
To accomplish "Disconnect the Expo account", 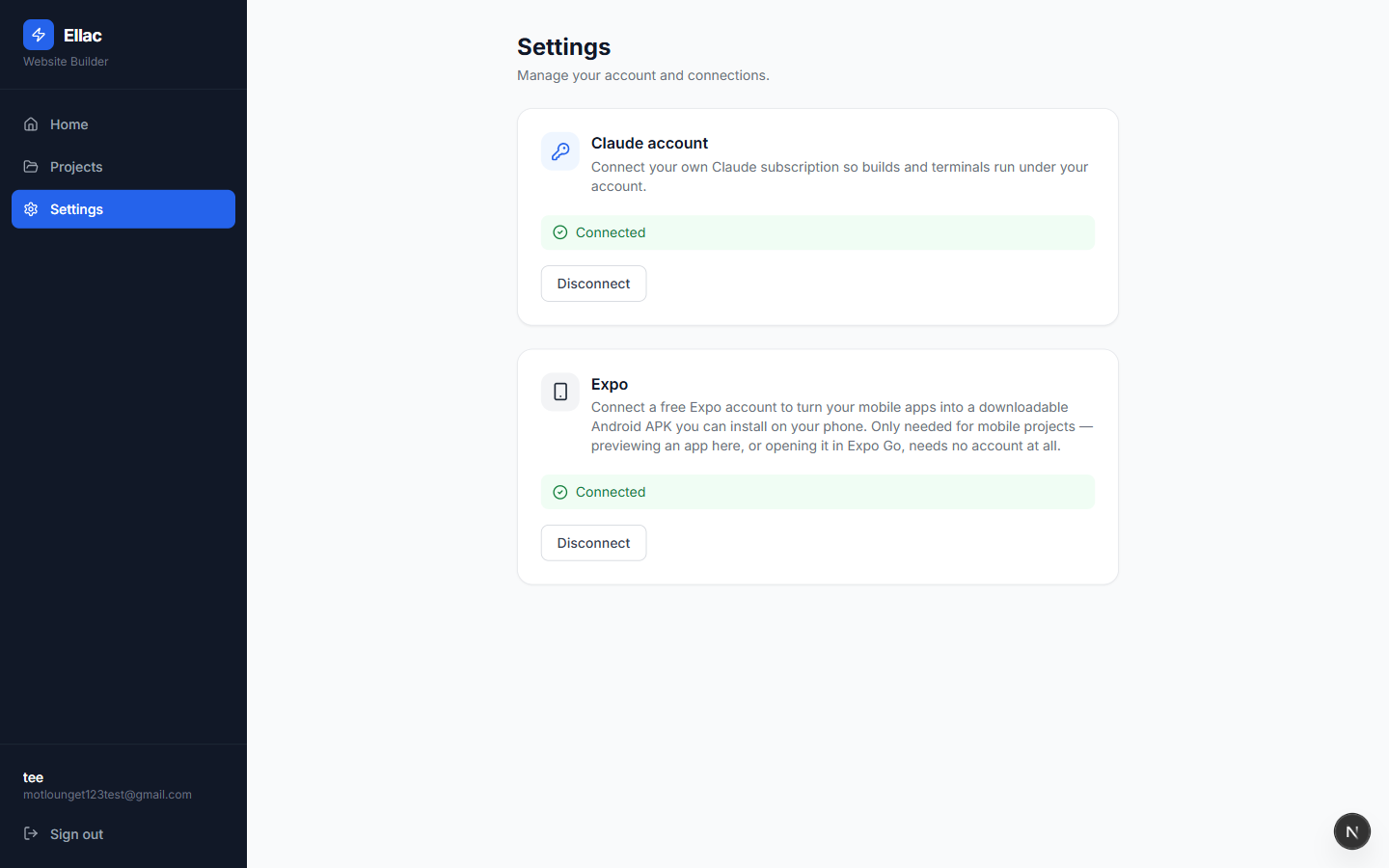I will (594, 543).
